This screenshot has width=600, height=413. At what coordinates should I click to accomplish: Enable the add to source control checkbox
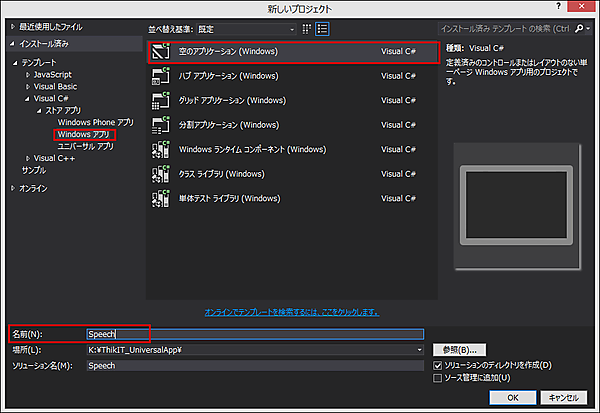pos(437,378)
